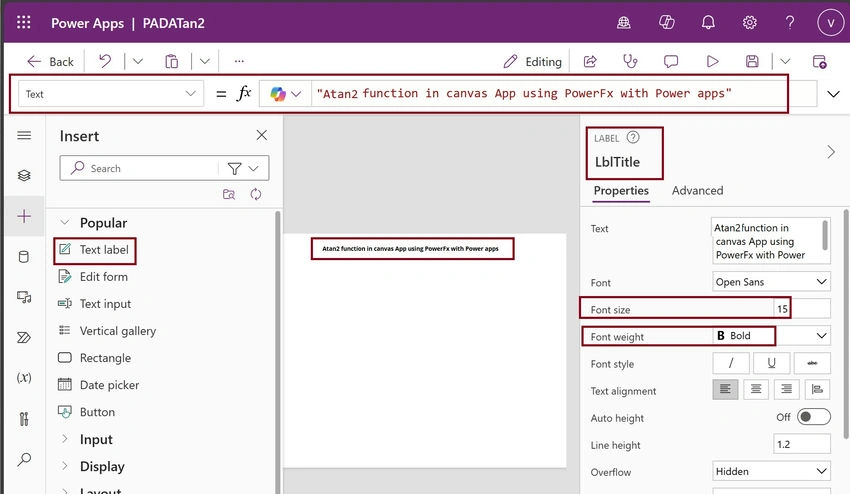Screen dimensions: 850x494
Task: Open the Text property selector dropdown
Action: [111, 94]
